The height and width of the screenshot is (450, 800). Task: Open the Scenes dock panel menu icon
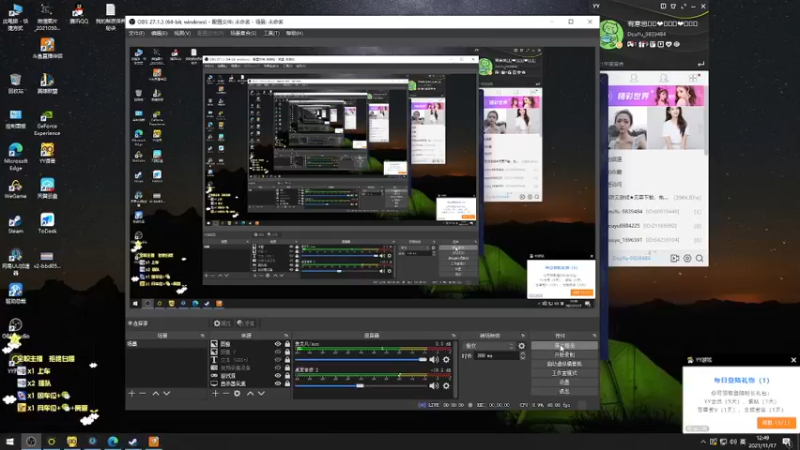point(203,336)
